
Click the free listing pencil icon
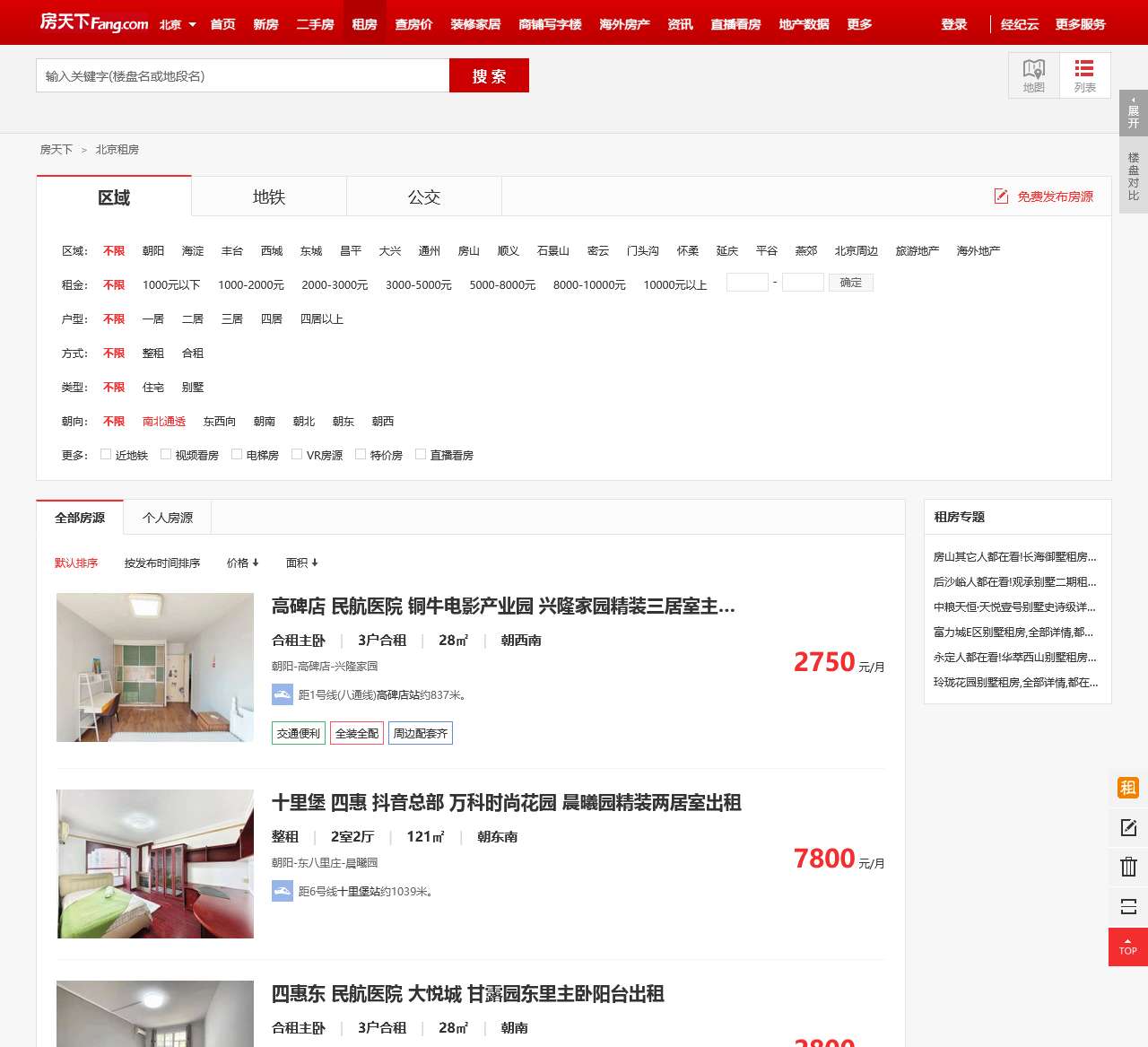pyautogui.click(x=1001, y=196)
